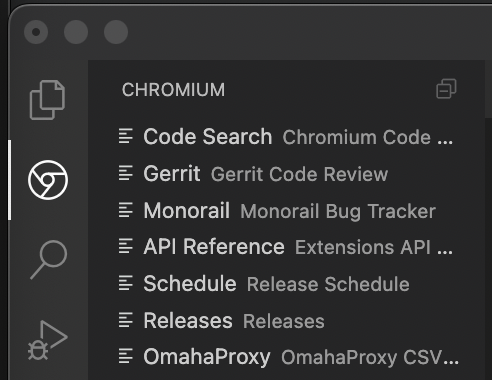The height and width of the screenshot is (380, 492).
Task: Open the Code Search link
Action: click(x=286, y=137)
